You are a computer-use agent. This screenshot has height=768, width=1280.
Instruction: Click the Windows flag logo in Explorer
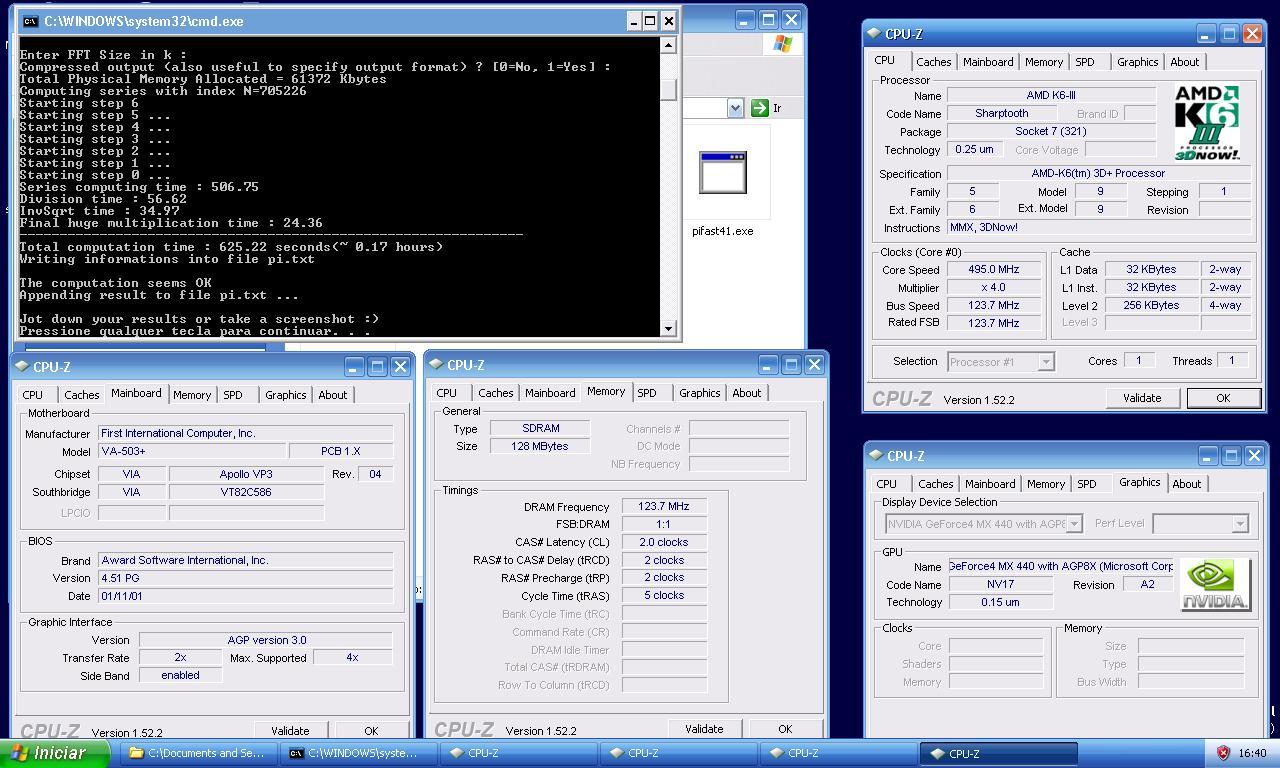tap(782, 44)
